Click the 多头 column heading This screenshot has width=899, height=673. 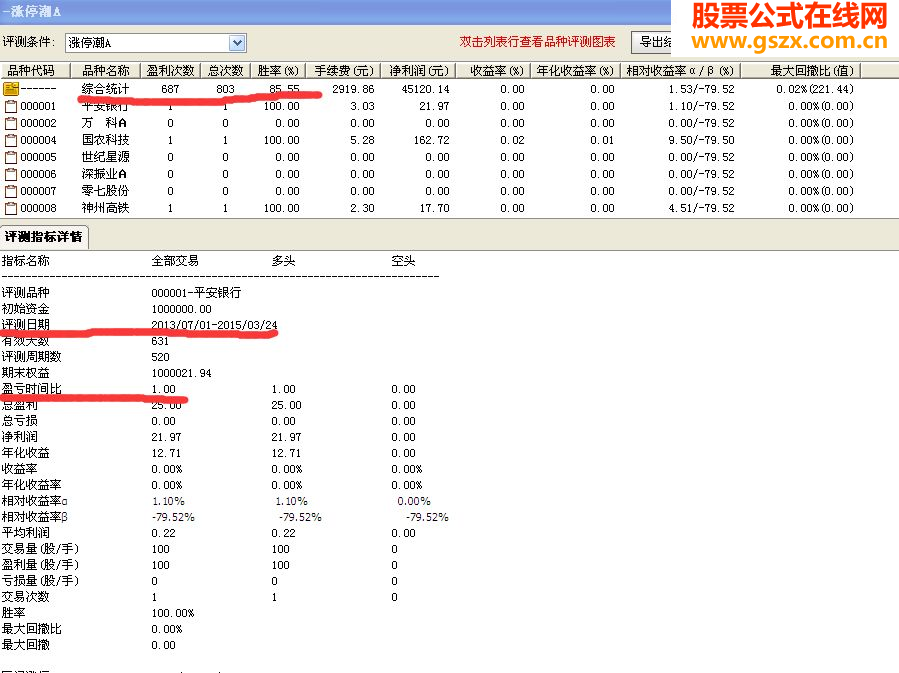[x=283, y=261]
